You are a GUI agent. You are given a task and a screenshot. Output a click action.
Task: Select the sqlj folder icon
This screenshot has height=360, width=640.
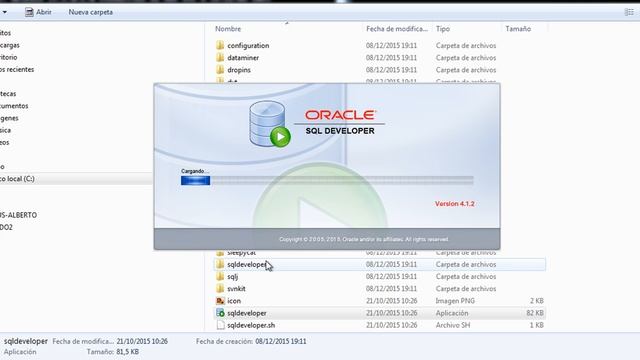pyautogui.click(x=220, y=276)
